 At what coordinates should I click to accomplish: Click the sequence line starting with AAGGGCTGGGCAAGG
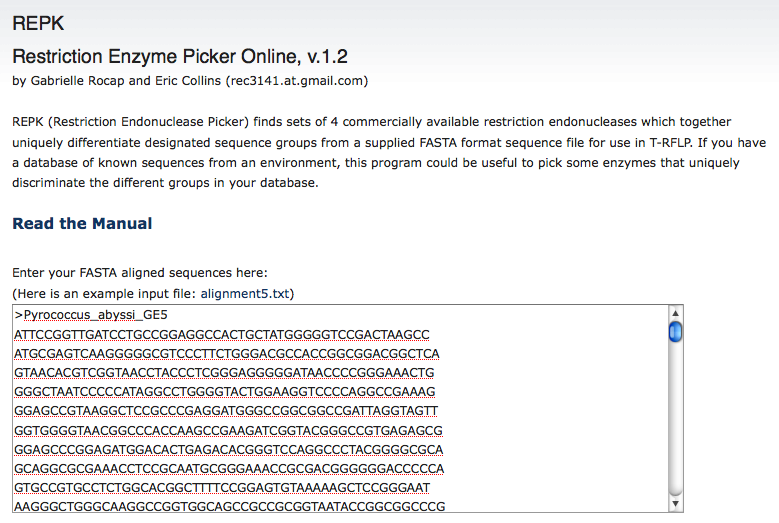point(230,507)
